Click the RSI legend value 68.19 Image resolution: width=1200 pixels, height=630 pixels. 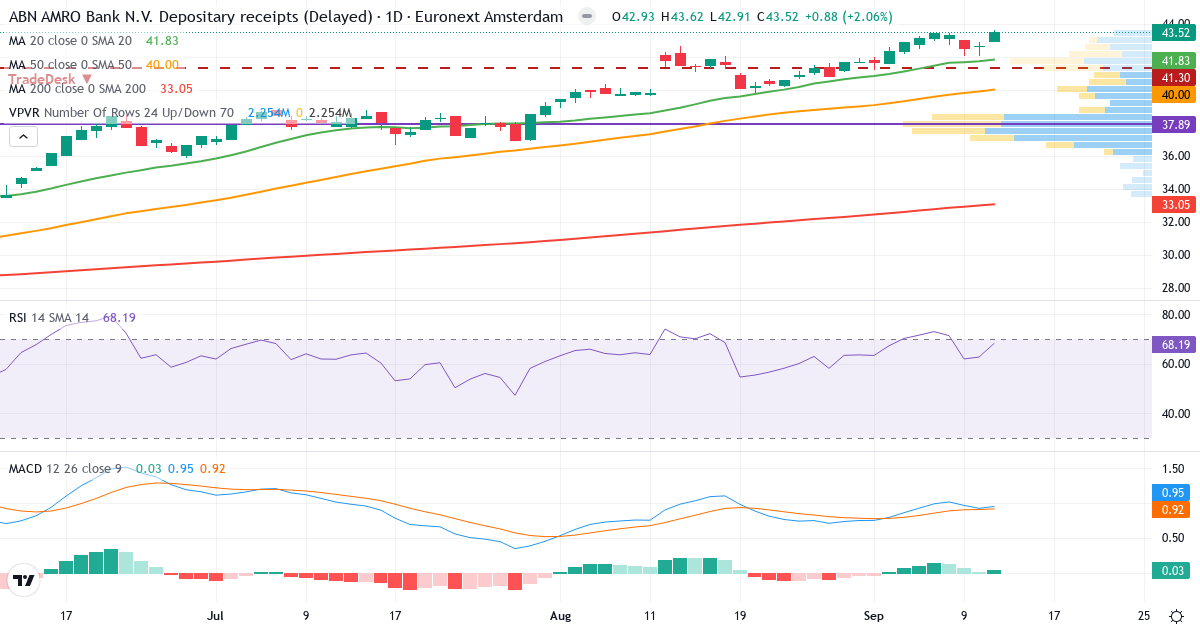pyautogui.click(x=119, y=318)
